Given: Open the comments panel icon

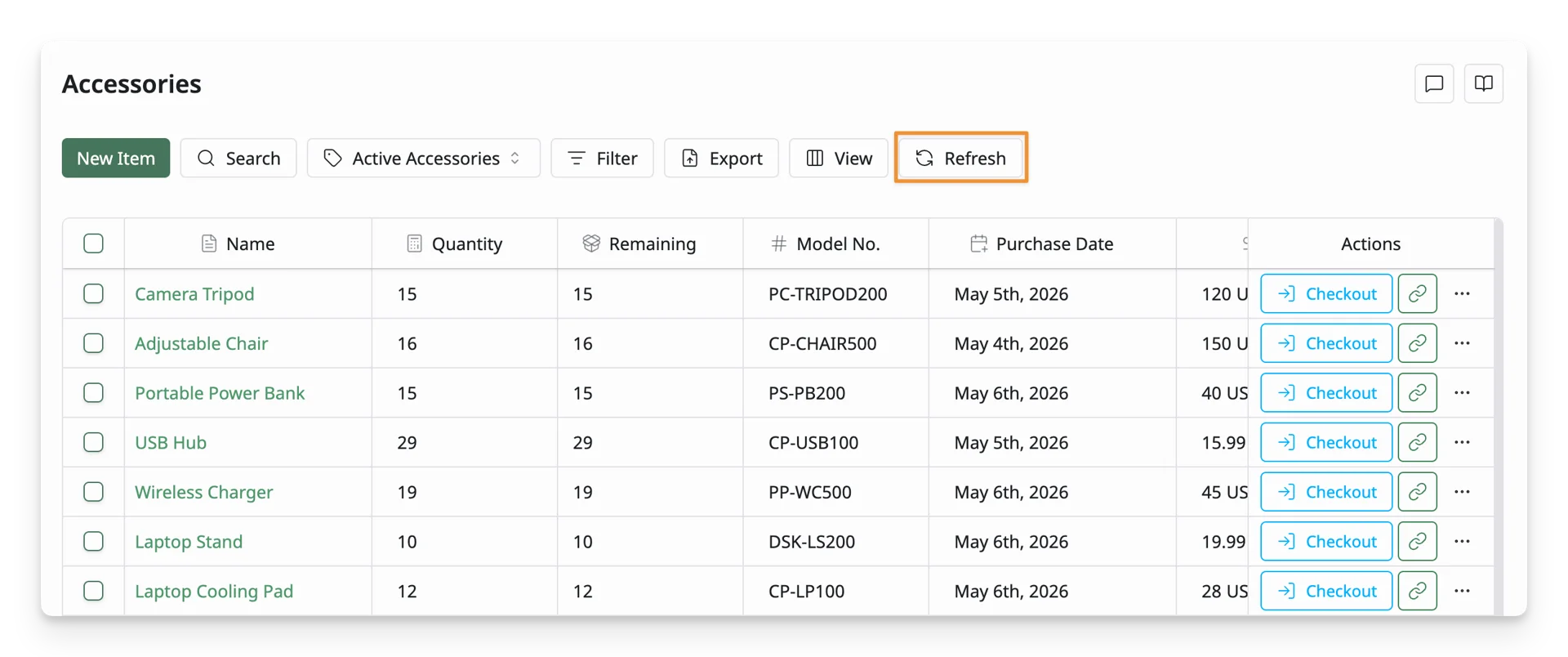Looking at the screenshot, I should click(1434, 83).
